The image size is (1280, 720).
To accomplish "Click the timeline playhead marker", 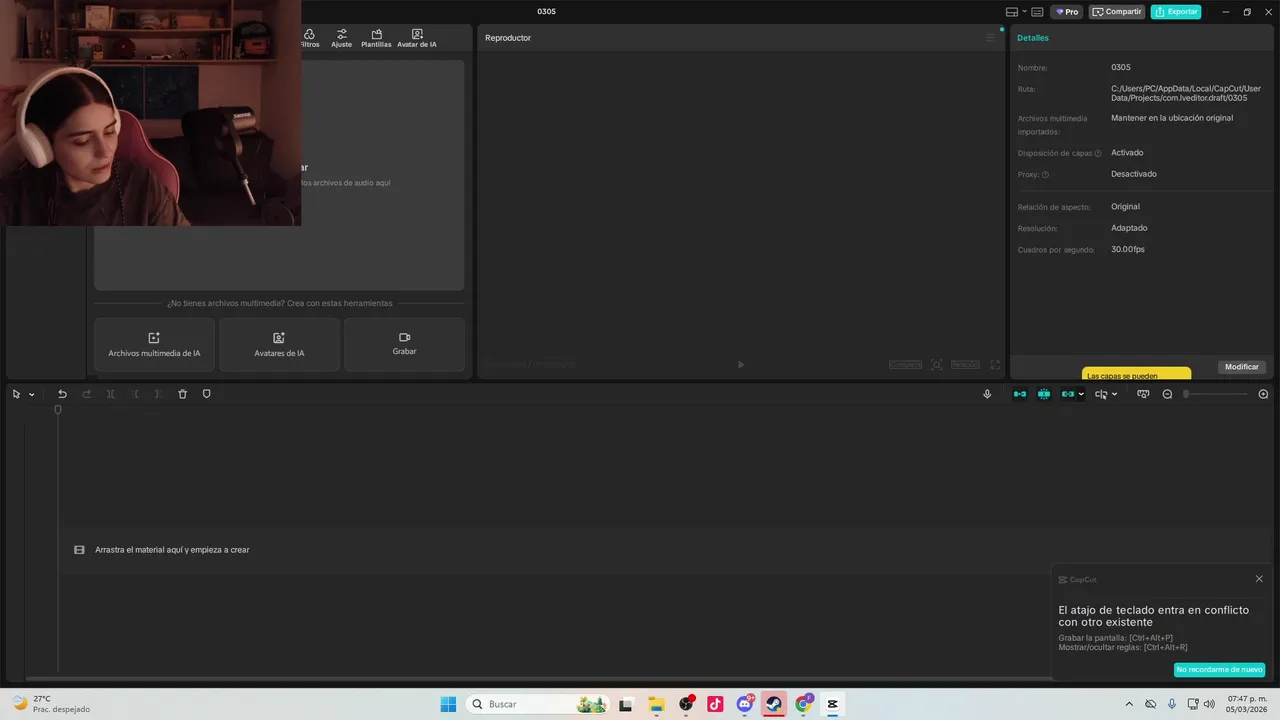I will [x=58, y=410].
